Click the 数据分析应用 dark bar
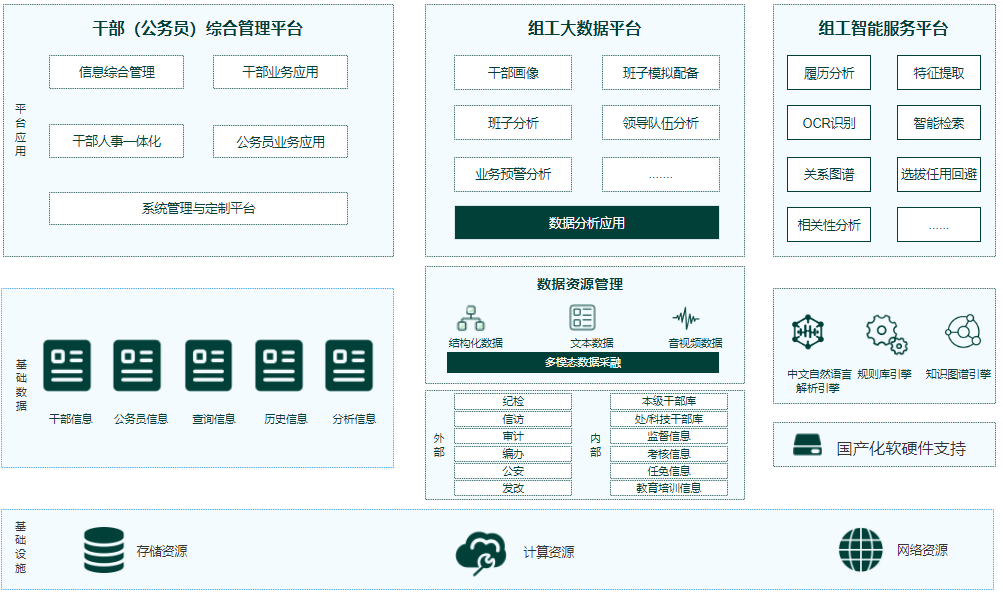Viewport: 1003px width, 594px height. point(587,223)
